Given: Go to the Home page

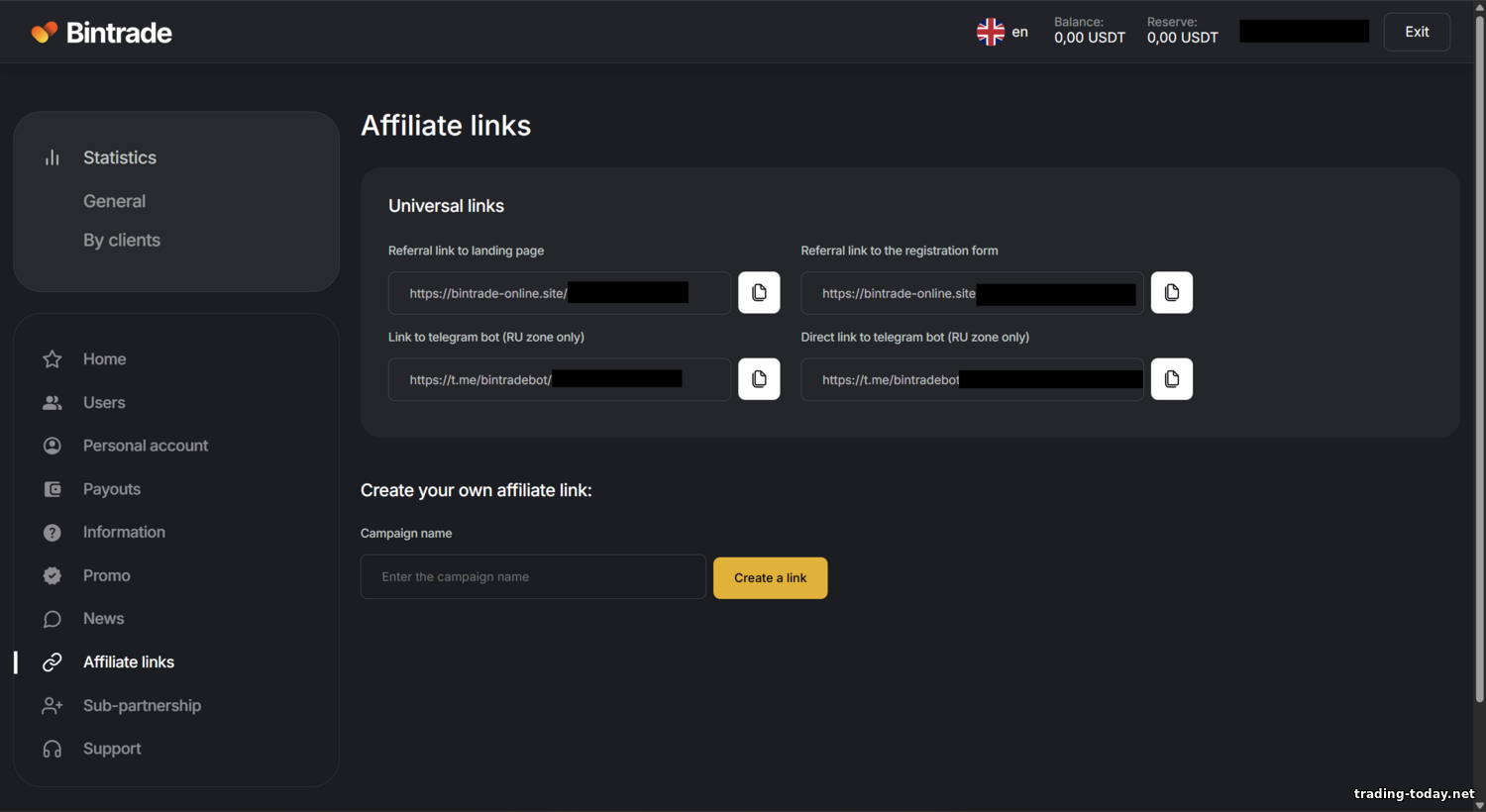Looking at the screenshot, I should (104, 359).
